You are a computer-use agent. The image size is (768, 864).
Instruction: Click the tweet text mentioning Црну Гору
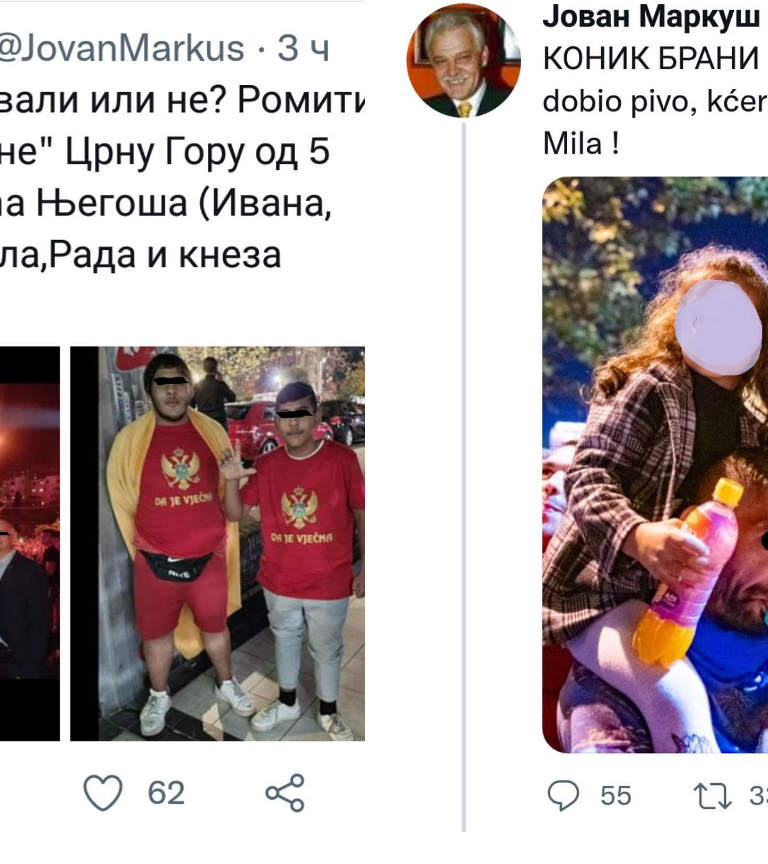point(165,152)
